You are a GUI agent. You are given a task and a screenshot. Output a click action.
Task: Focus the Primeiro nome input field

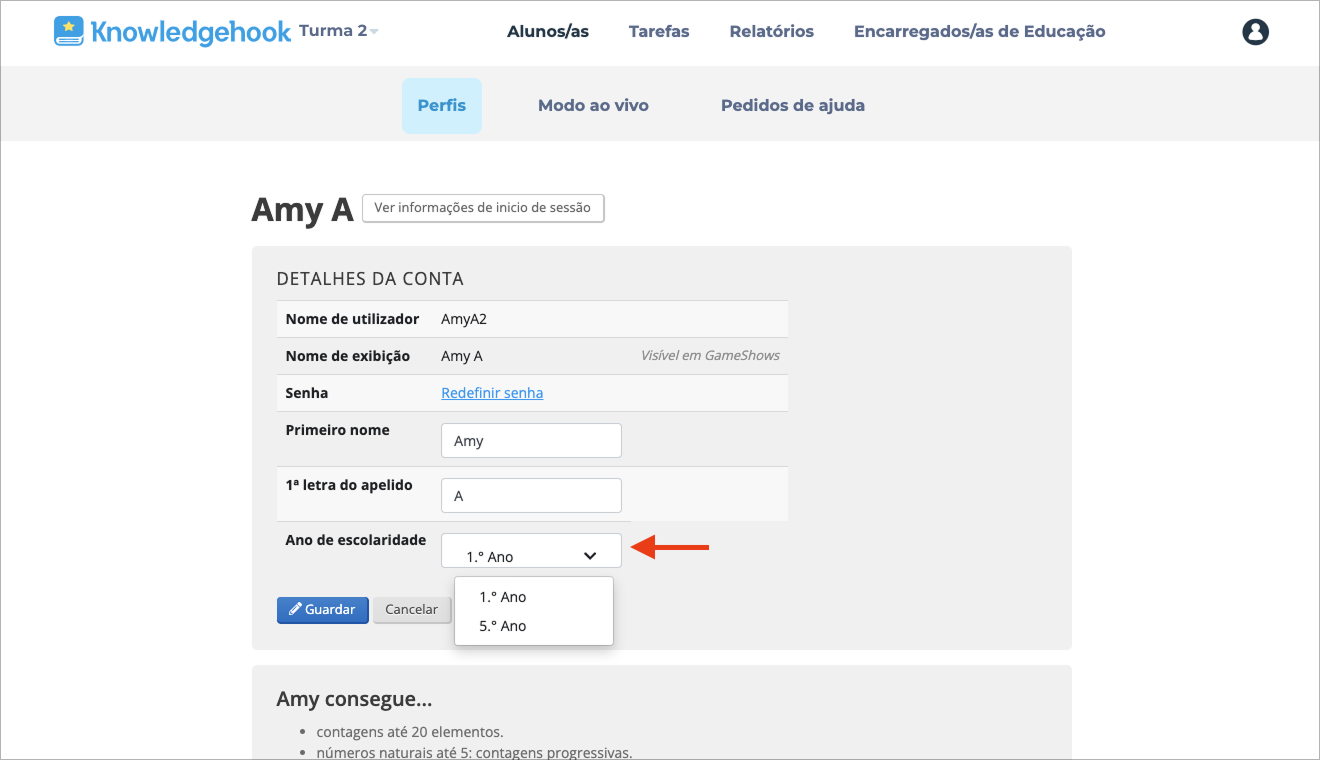(x=531, y=440)
